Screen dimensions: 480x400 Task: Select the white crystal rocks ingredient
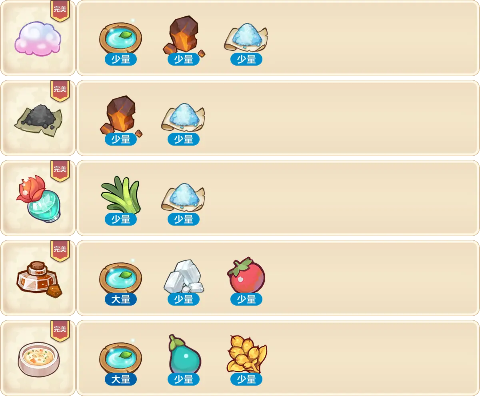(184, 276)
